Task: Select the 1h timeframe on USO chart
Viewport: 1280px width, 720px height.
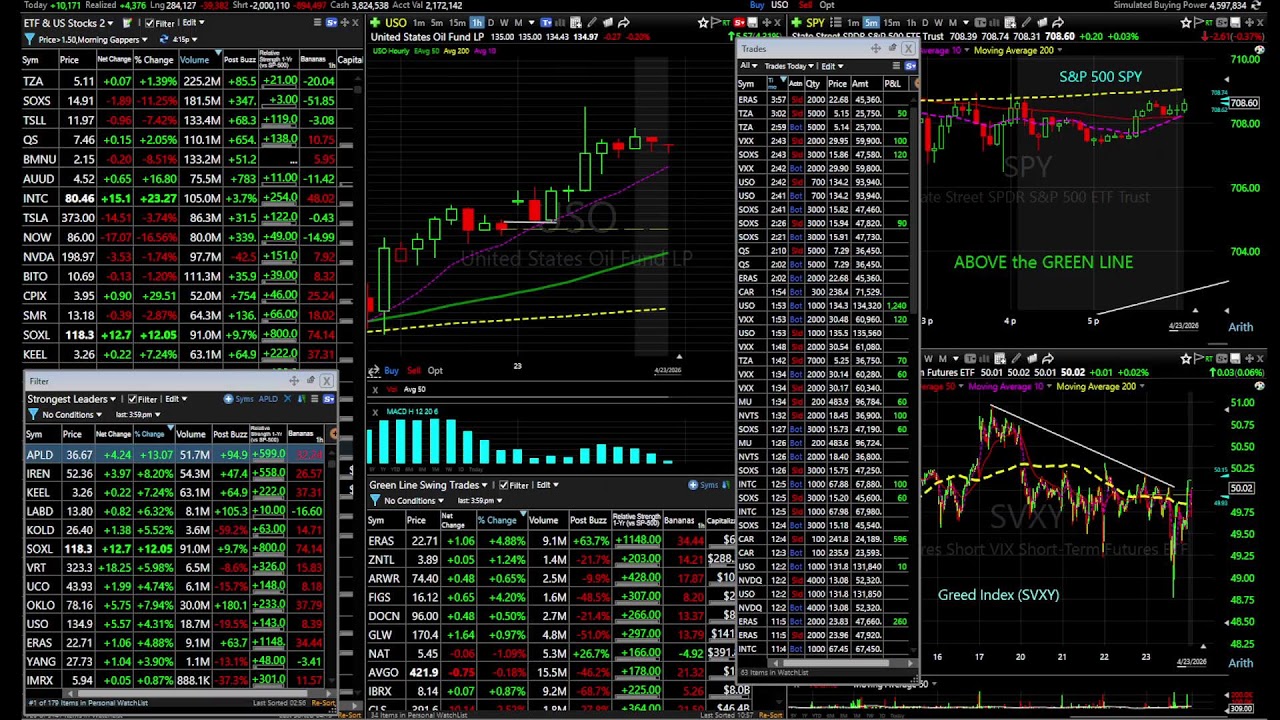Action: 477,22
